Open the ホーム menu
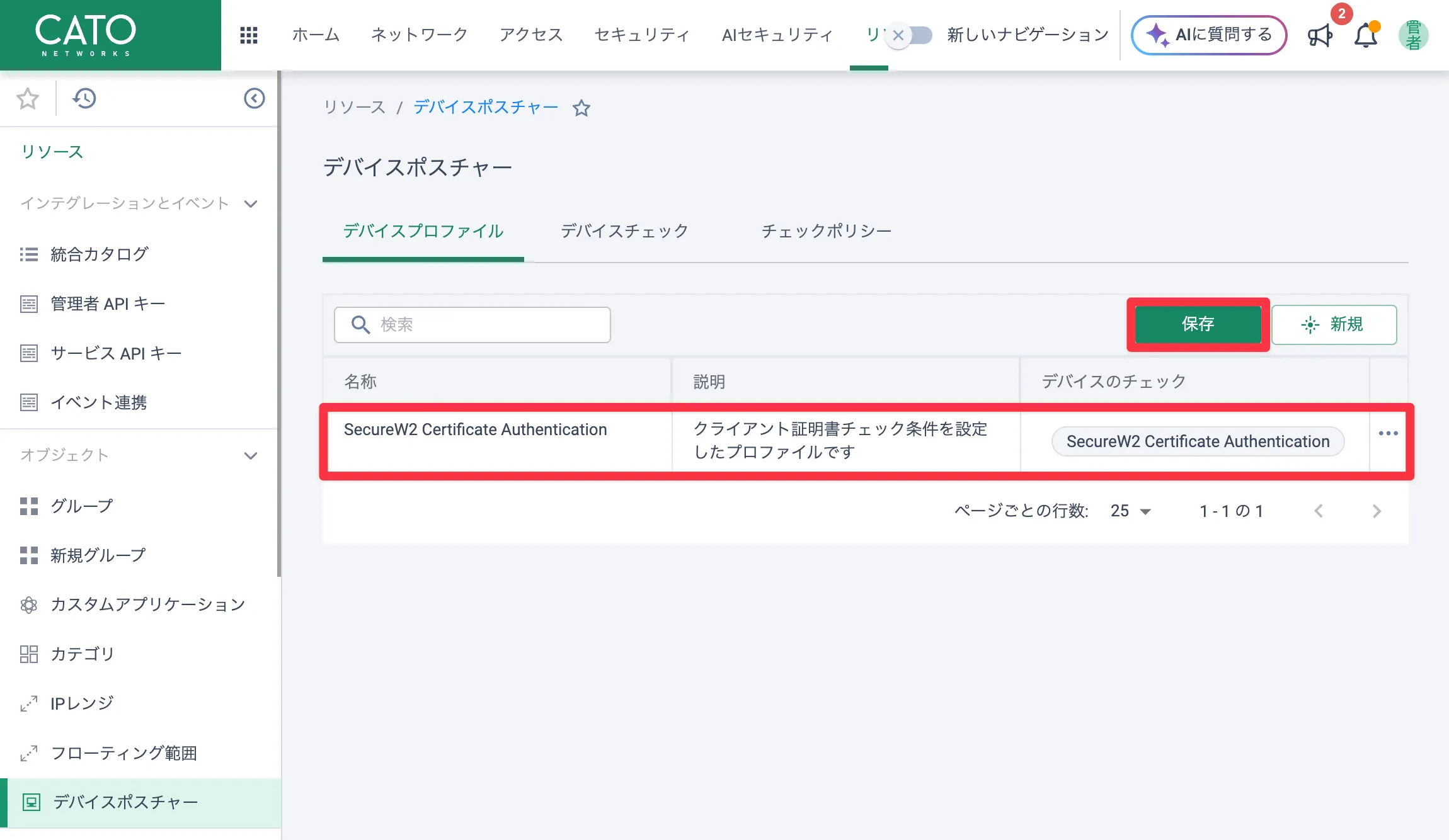This screenshot has height=840, width=1449. click(316, 35)
